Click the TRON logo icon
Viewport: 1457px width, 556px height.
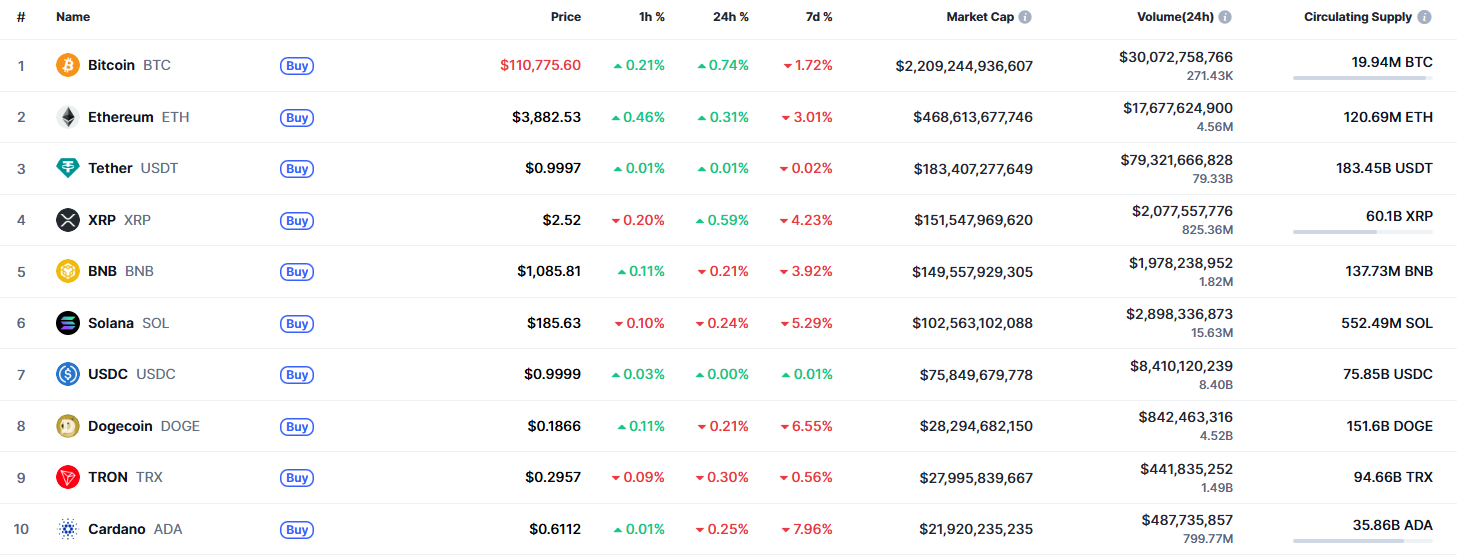pos(68,477)
